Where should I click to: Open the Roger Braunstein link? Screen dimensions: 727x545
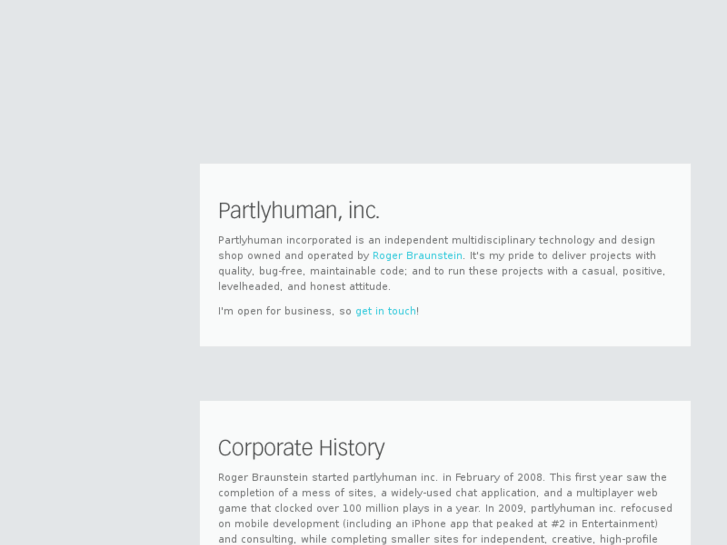pos(417,256)
